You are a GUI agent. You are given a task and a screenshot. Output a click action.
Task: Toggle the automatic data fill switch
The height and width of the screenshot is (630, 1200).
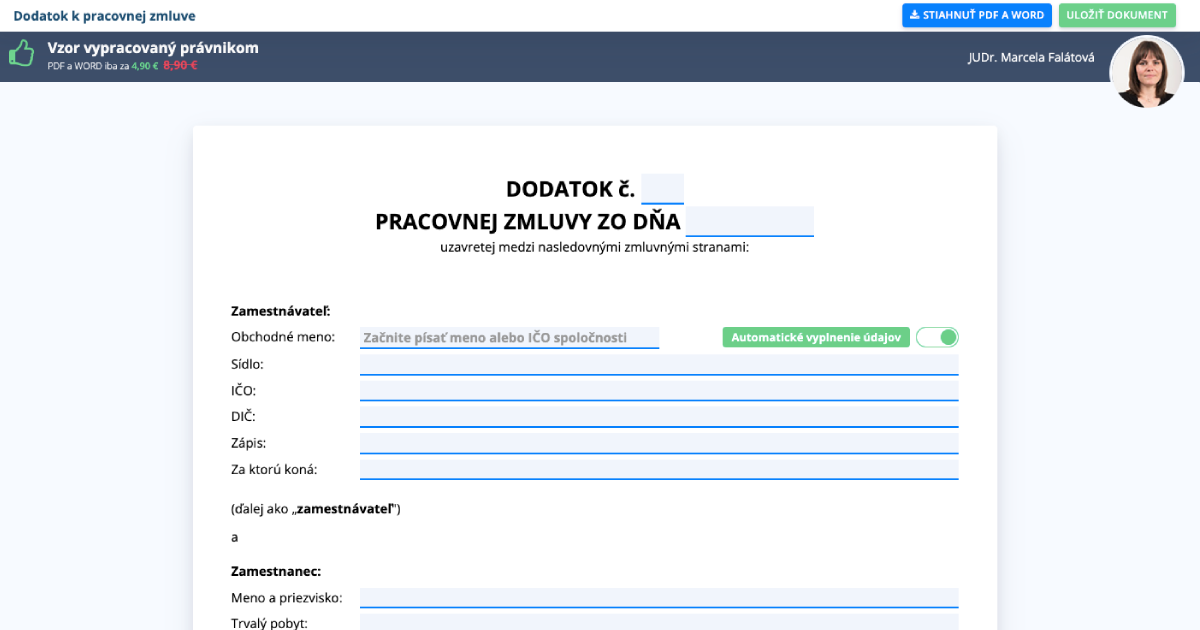coord(936,337)
